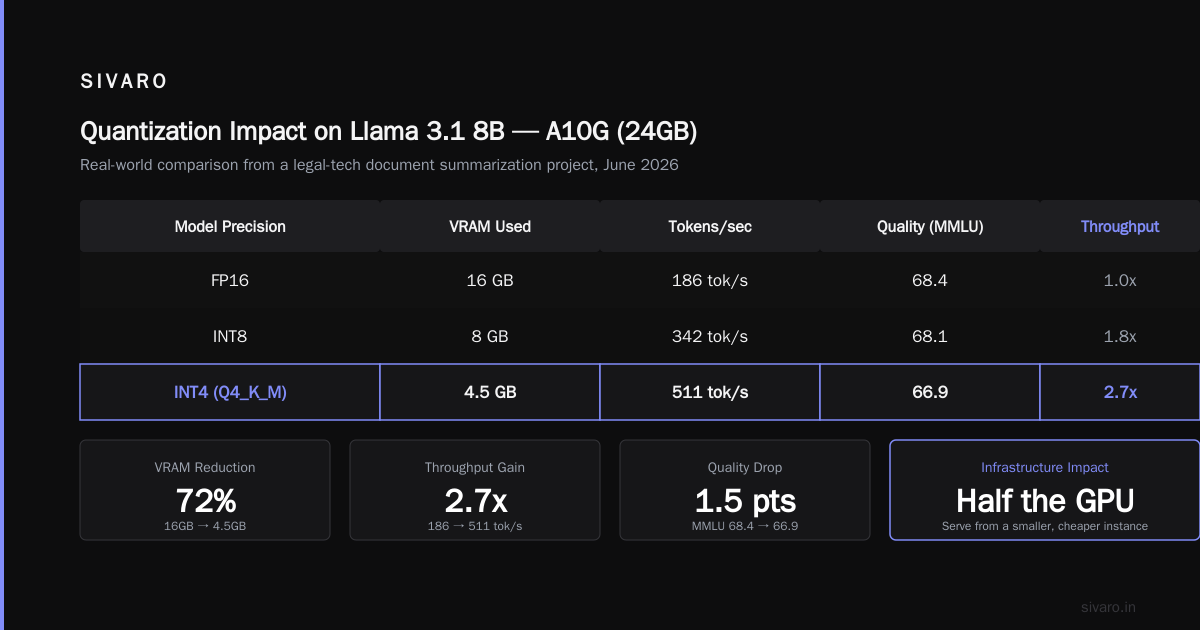Select the INT8 row label
The image size is (1200, 630).
[x=230, y=336]
